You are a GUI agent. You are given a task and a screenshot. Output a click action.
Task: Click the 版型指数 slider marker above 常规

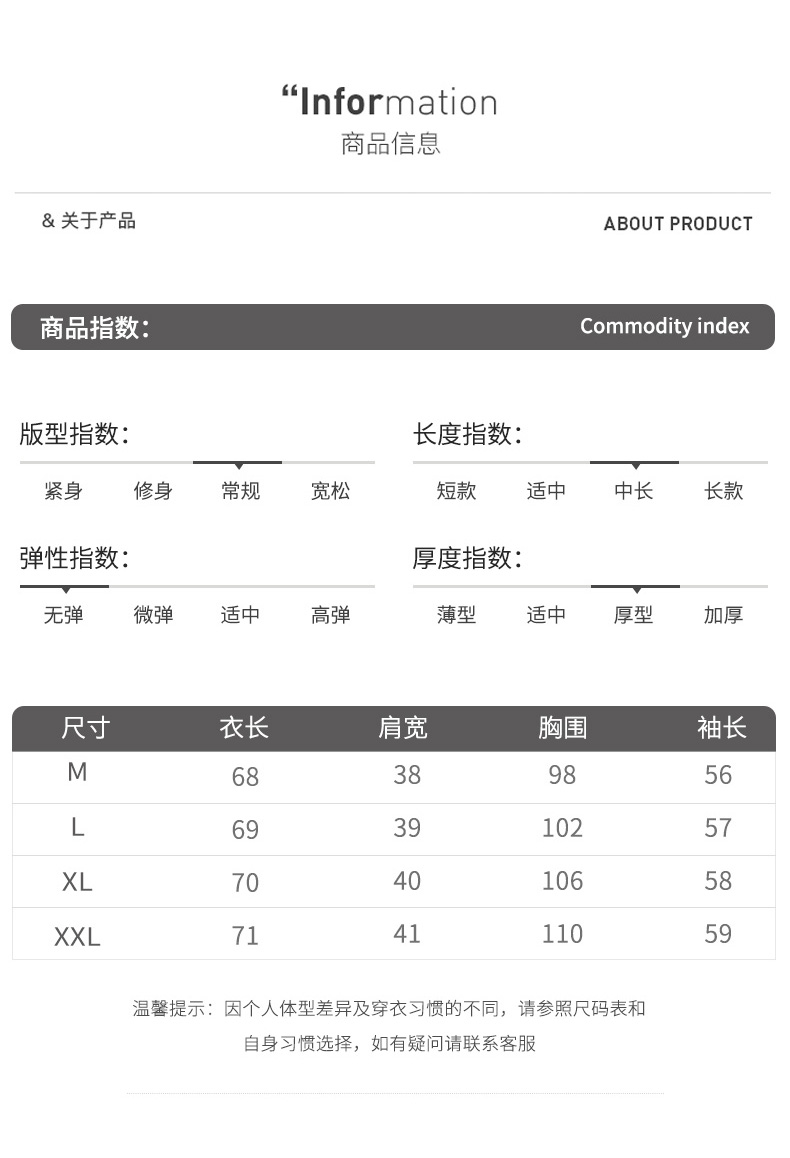238,465
